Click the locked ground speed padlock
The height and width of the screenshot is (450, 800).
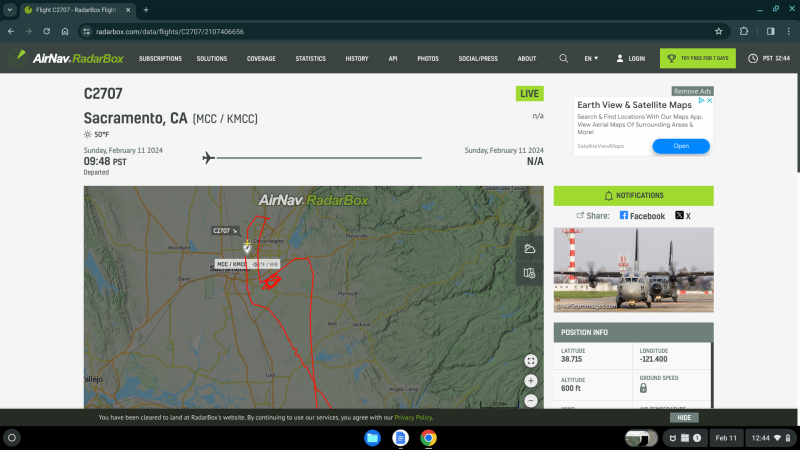[642, 387]
